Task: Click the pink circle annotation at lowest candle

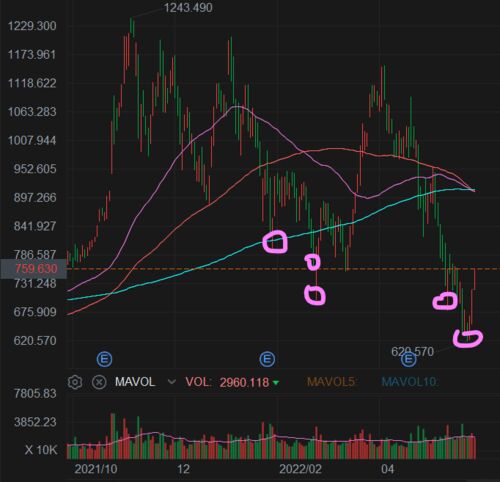Action: click(x=468, y=339)
